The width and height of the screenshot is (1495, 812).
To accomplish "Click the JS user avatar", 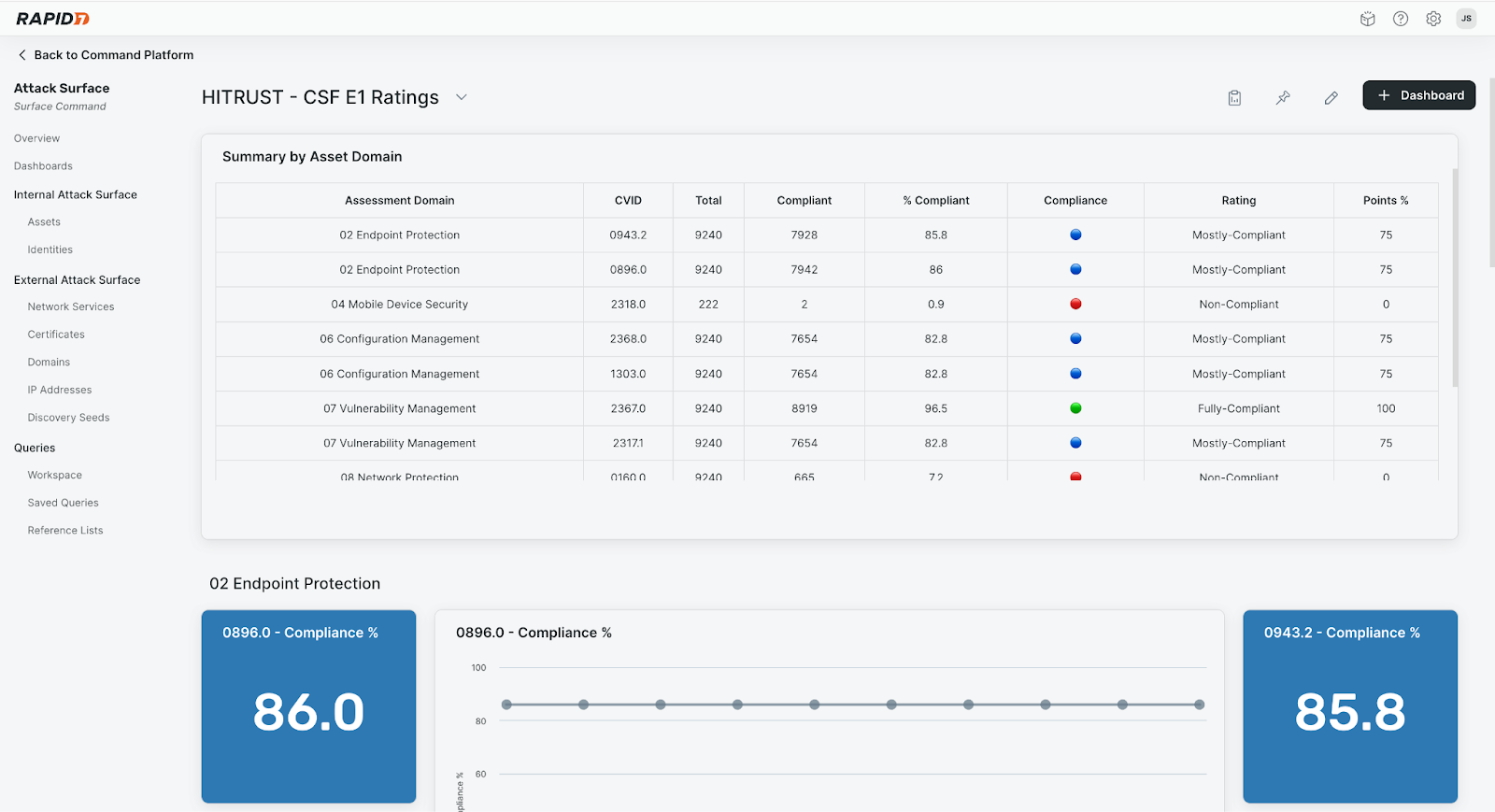I will [1466, 19].
